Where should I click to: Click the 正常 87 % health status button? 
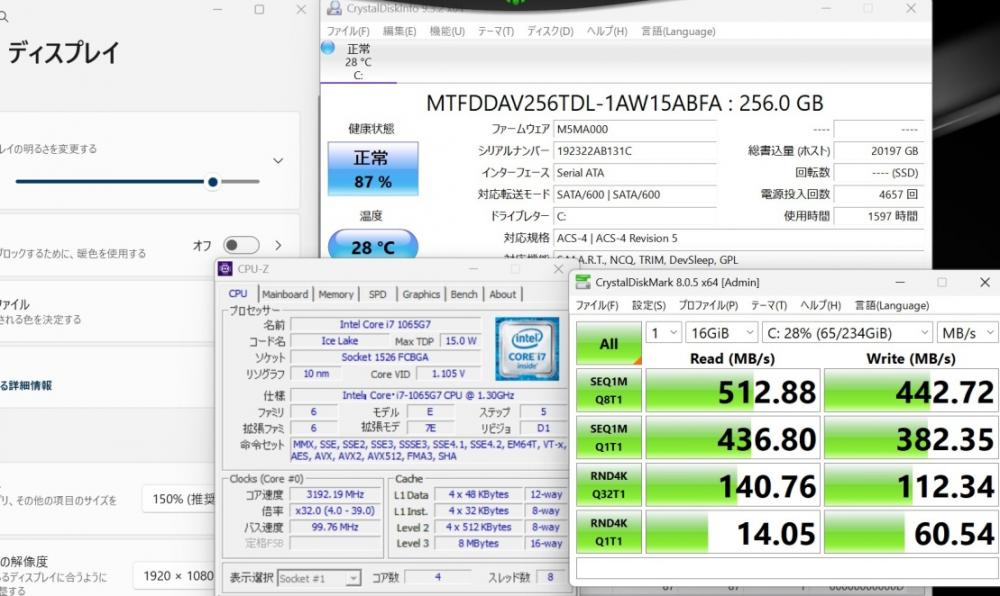pyautogui.click(x=373, y=169)
